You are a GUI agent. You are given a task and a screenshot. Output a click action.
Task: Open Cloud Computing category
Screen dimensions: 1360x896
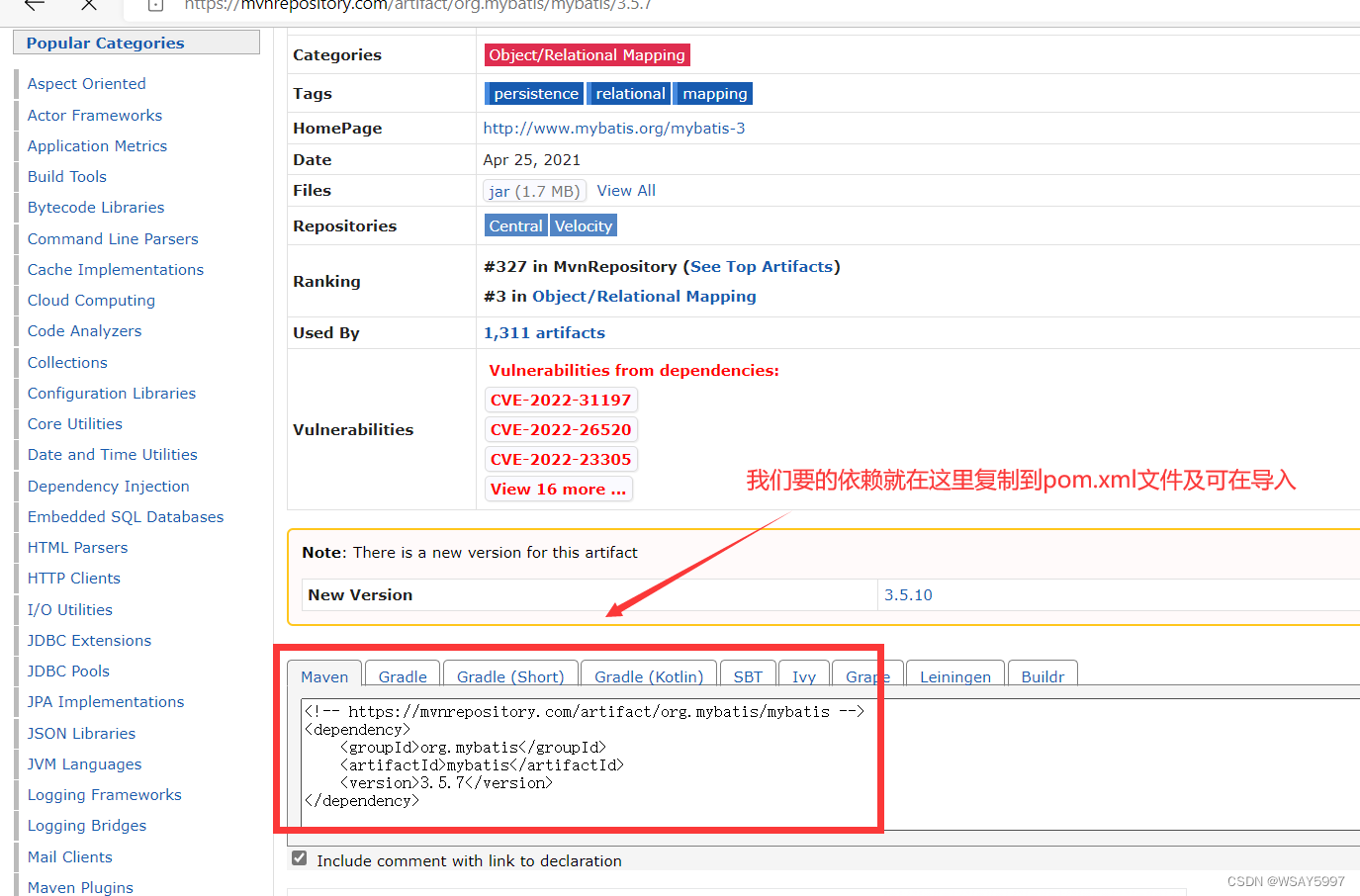point(91,301)
